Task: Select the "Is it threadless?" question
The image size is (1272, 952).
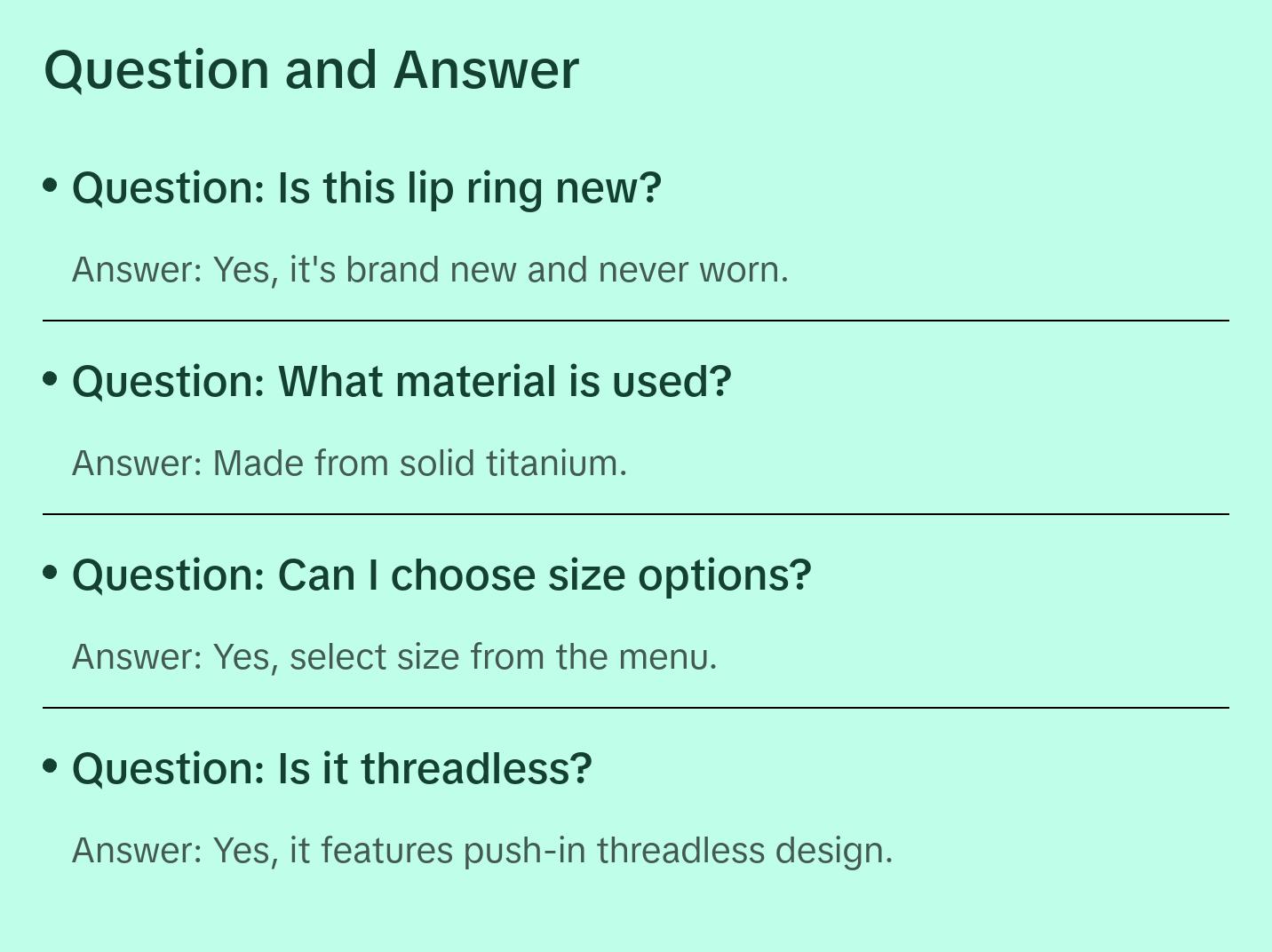Action: [x=331, y=769]
